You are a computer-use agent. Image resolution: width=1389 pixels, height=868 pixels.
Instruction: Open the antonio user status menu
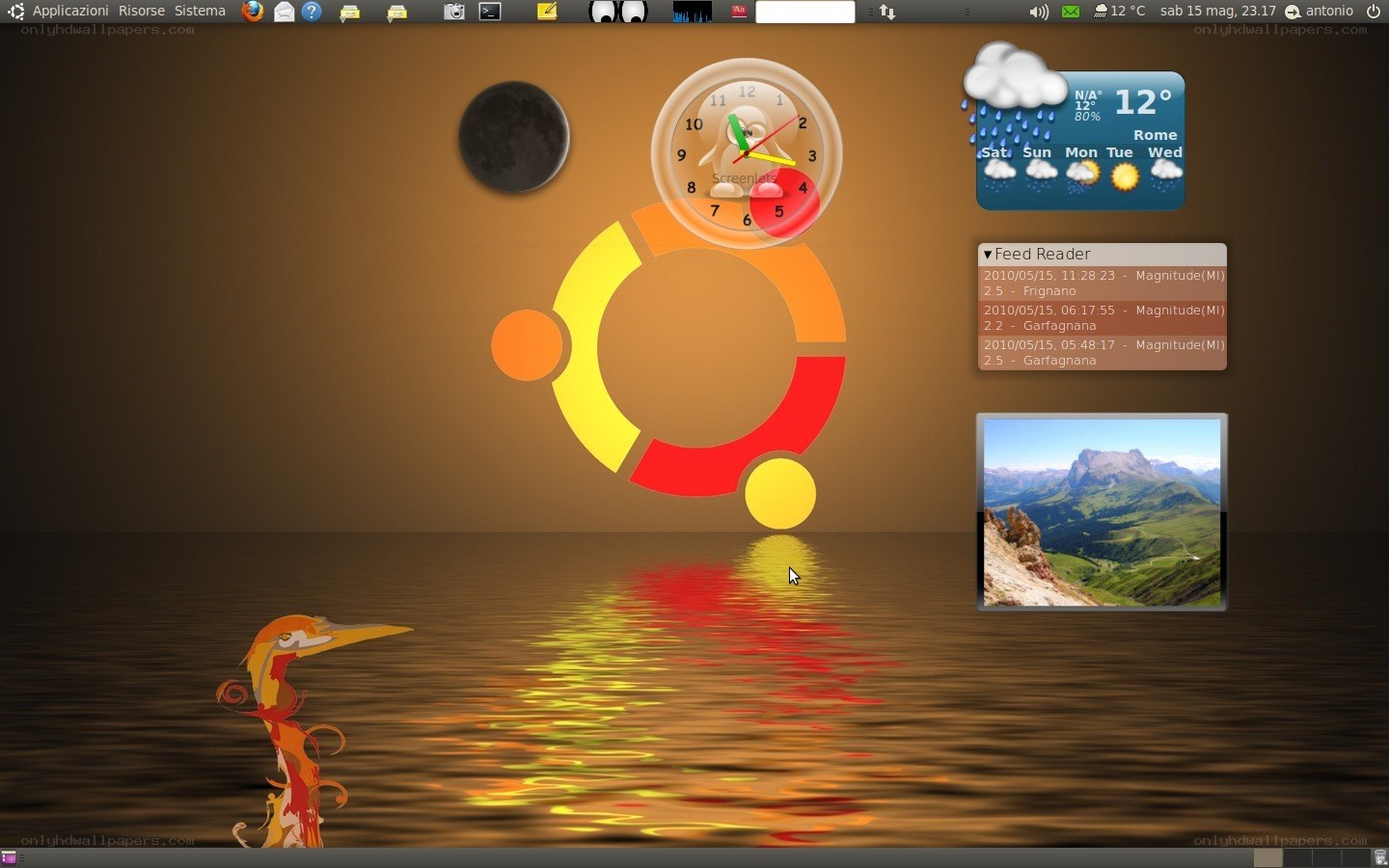[x=1319, y=12]
